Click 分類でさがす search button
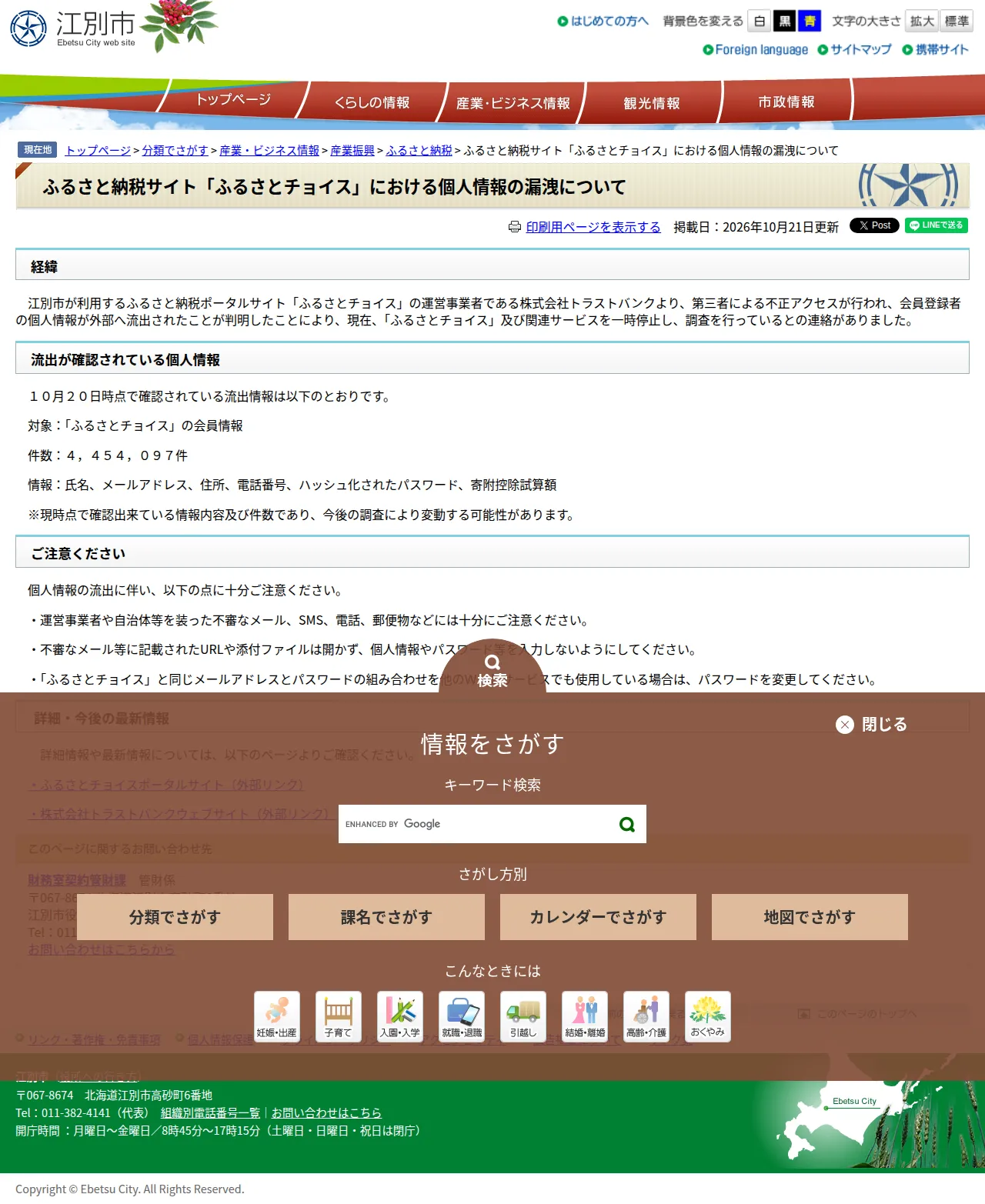Screen dimensions: 985x1204 coord(175,917)
